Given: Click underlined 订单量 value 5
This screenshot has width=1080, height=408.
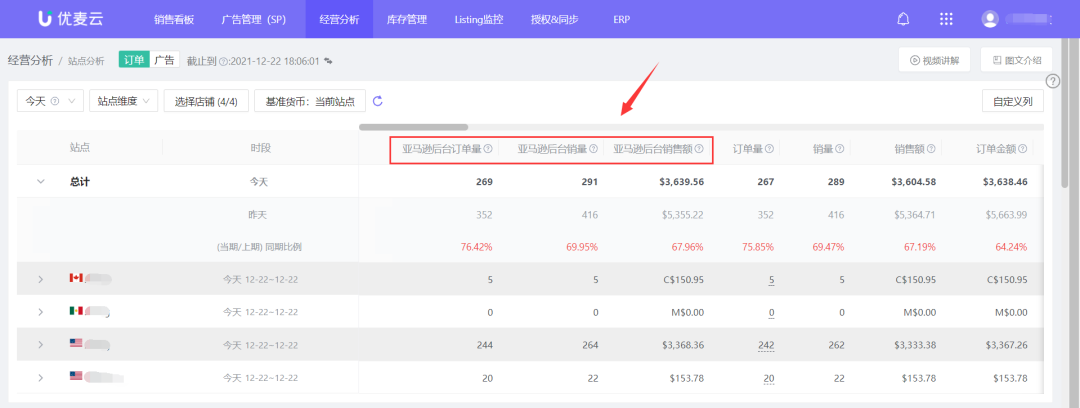Looking at the screenshot, I should pos(771,279).
